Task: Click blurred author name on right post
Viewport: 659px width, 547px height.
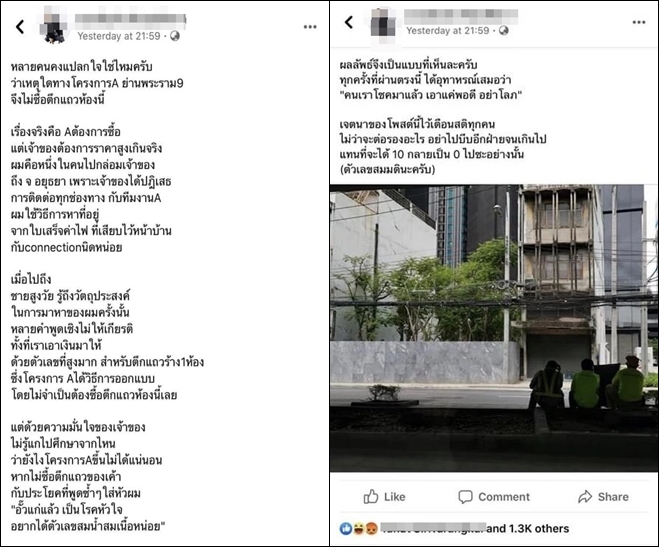Action: point(461,14)
